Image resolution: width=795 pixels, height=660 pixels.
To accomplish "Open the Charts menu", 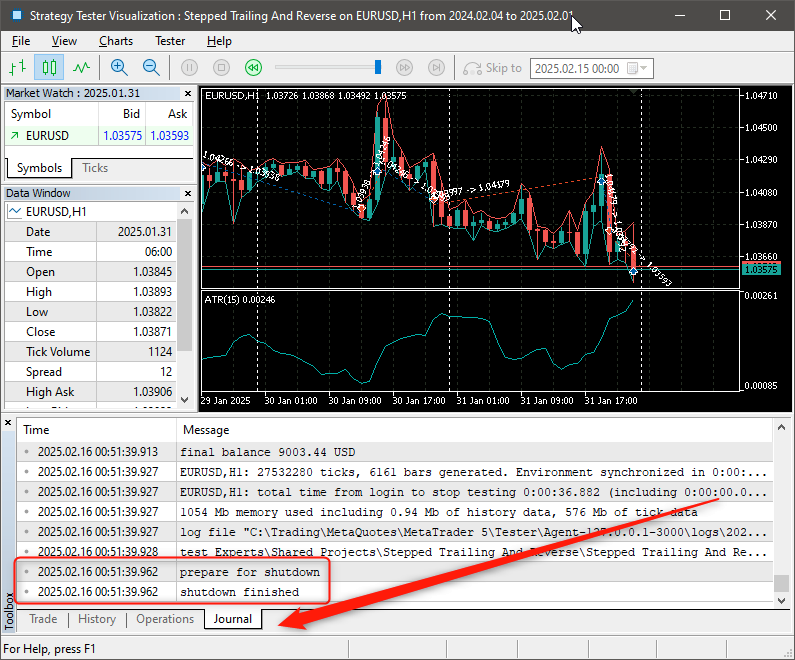I will pos(116,41).
